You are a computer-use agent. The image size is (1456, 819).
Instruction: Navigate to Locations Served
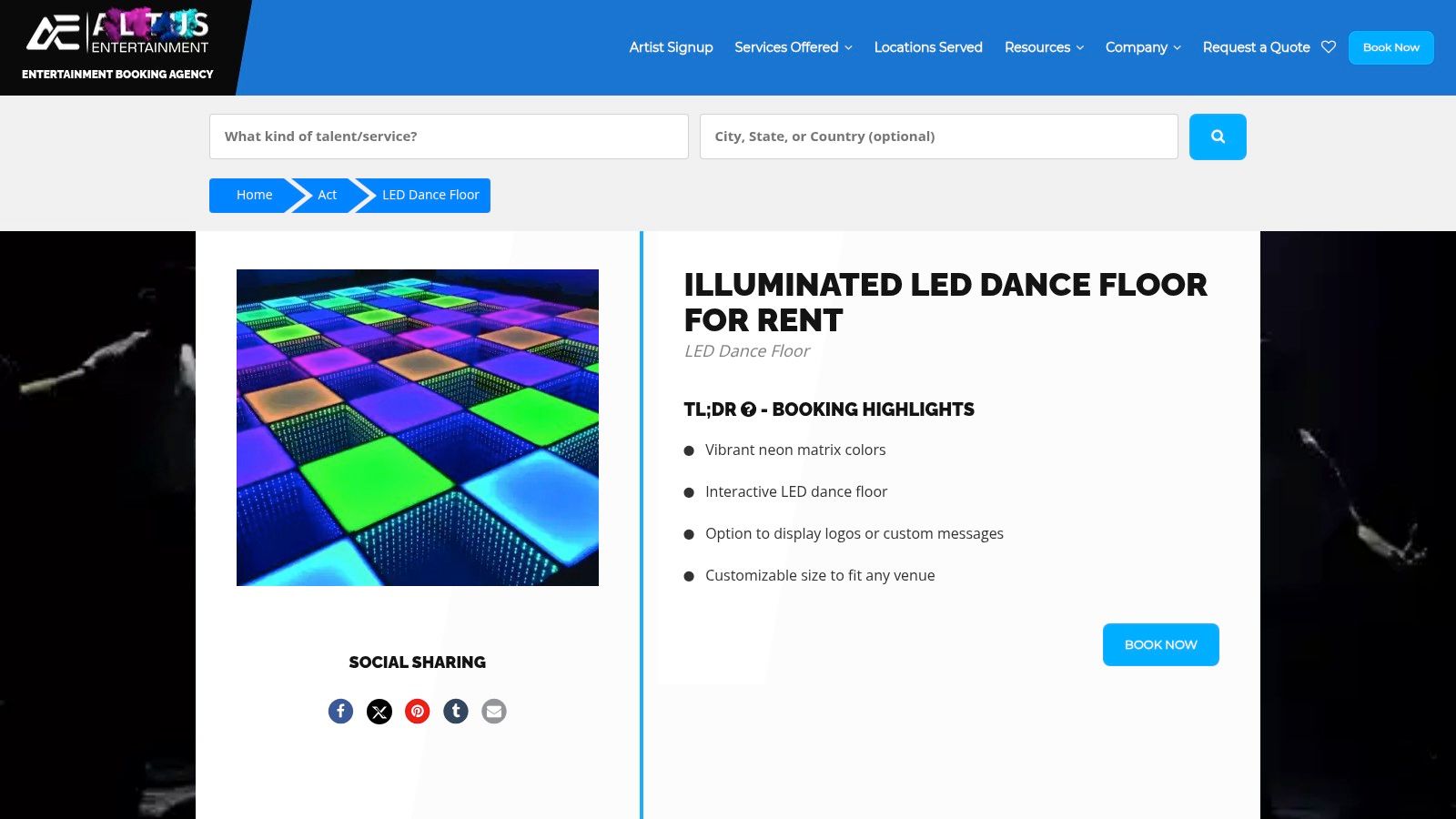tap(928, 47)
